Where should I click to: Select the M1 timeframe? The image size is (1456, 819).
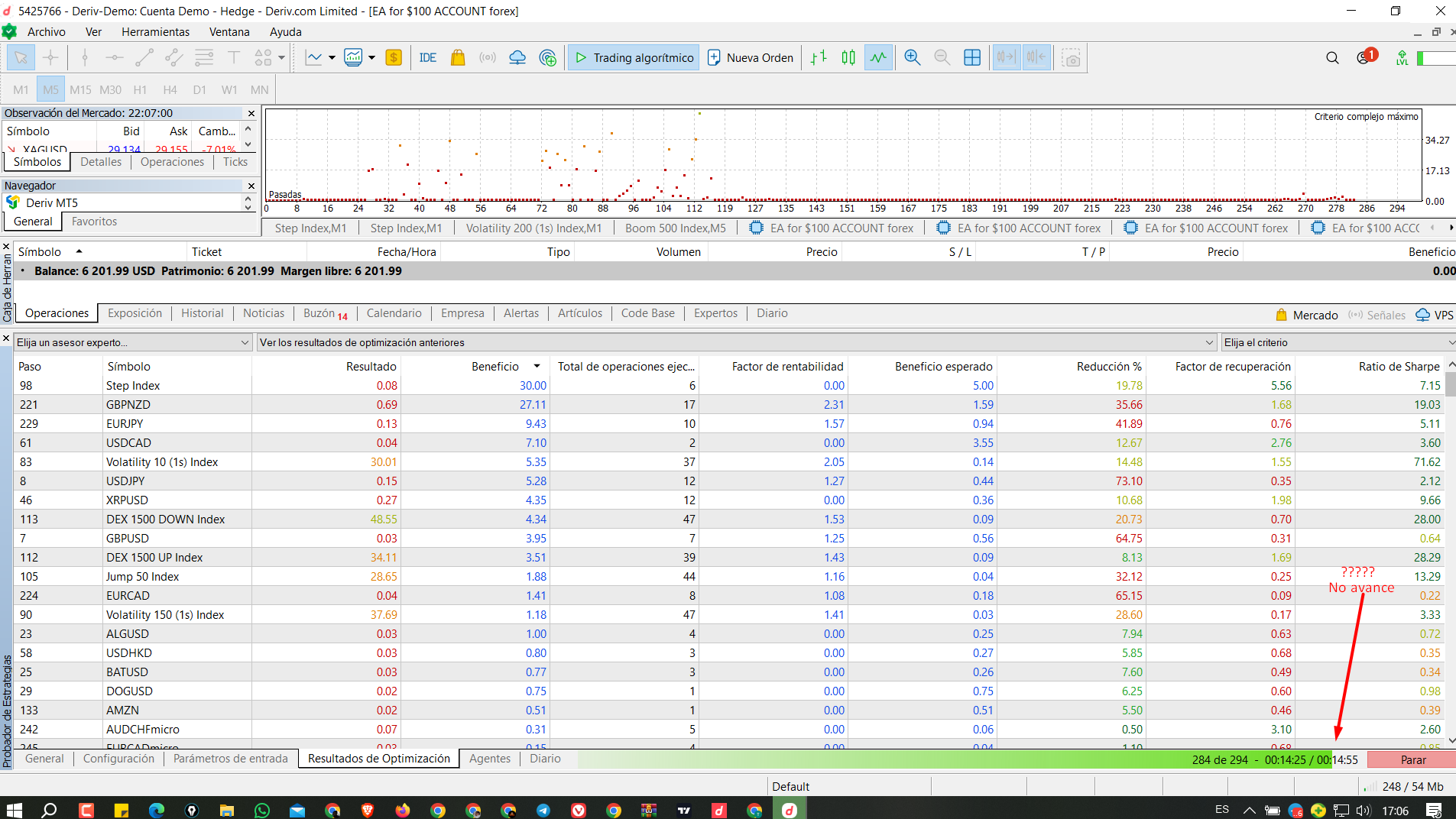coord(21,89)
